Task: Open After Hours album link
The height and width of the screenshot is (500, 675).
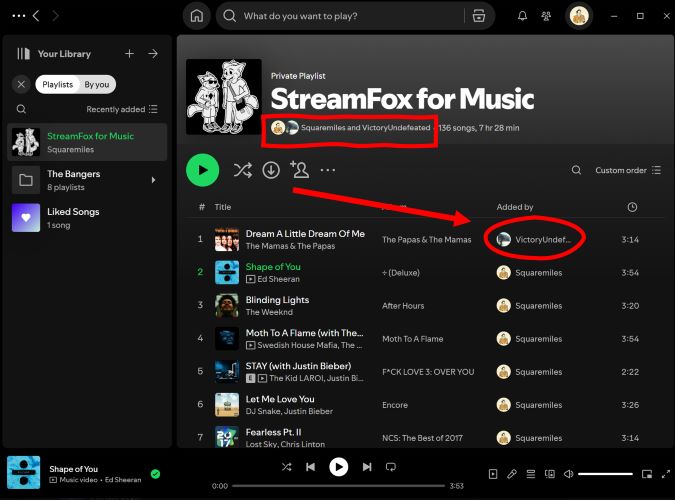Action: tap(403, 306)
